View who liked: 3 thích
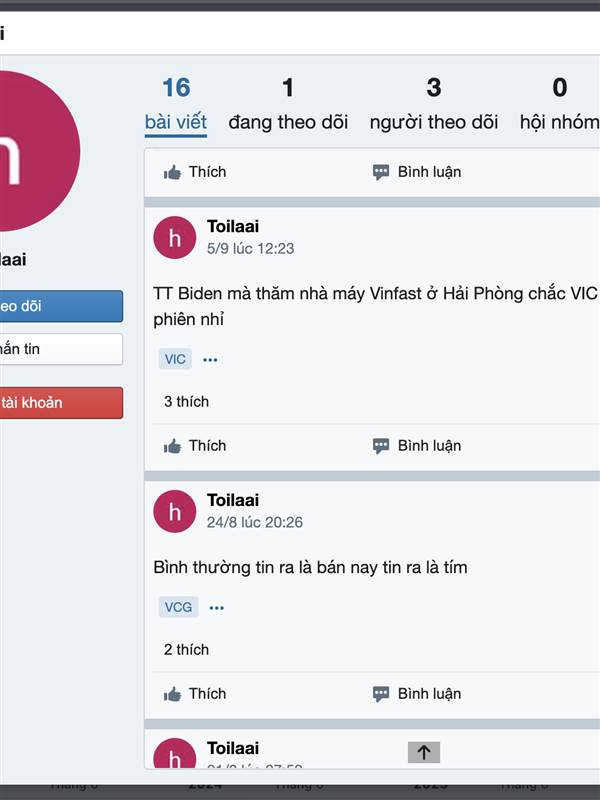The image size is (600, 800). [x=186, y=401]
